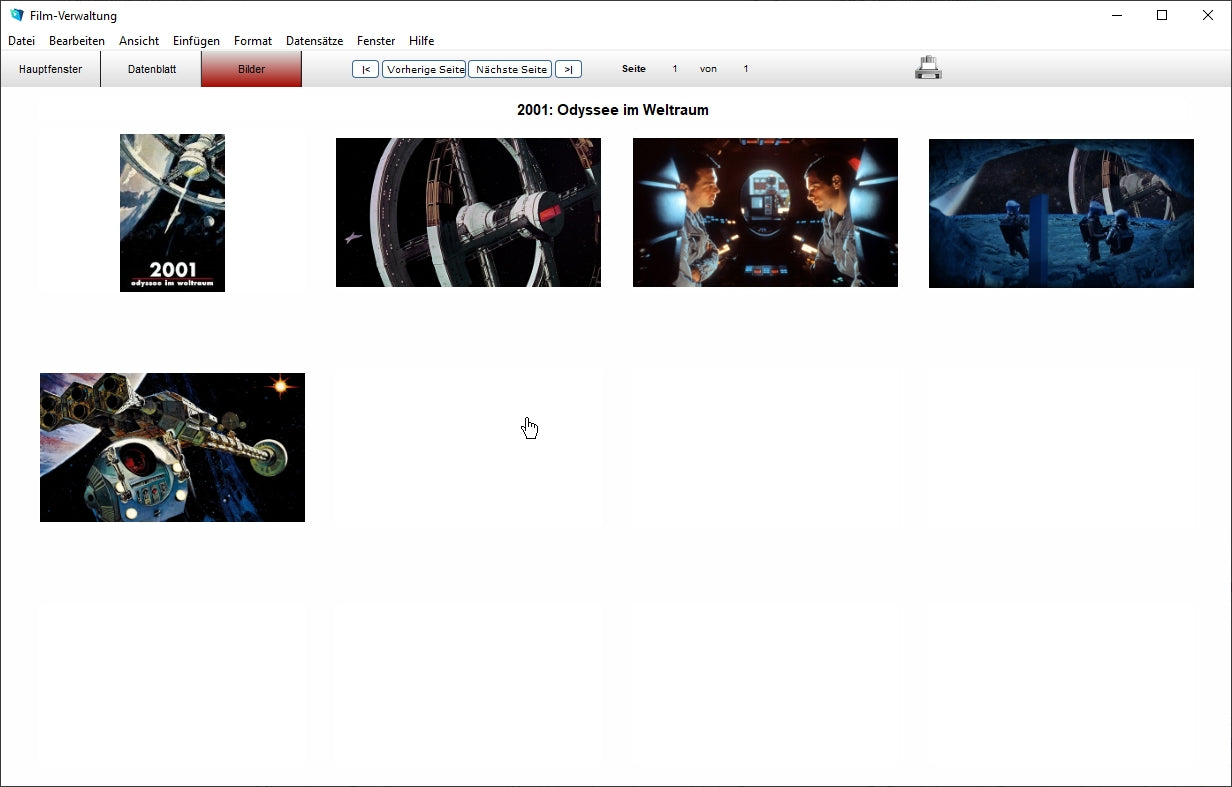
Task: Open the Bearbeiten menu
Action: point(77,41)
